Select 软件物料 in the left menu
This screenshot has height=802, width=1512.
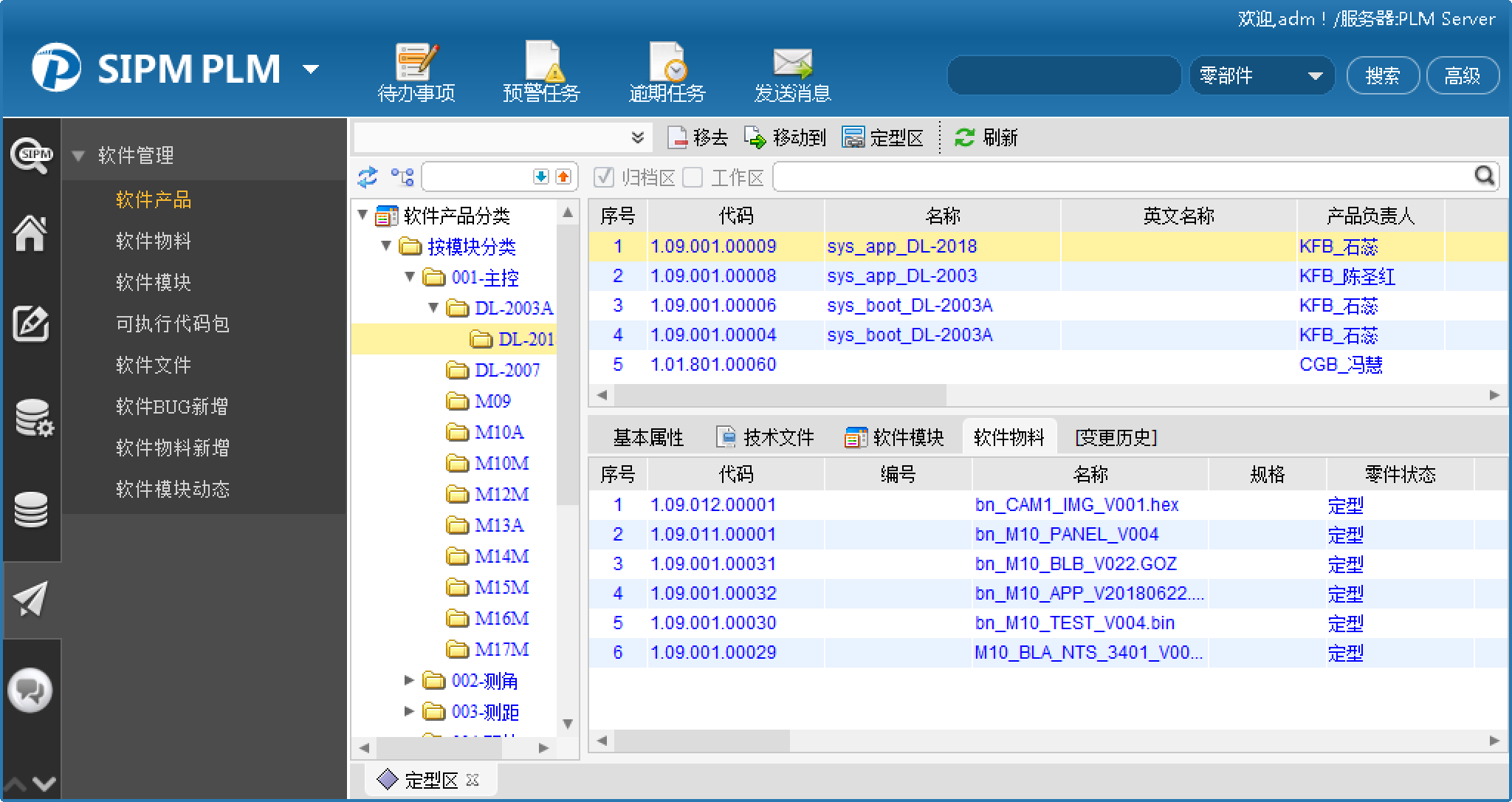pos(154,241)
